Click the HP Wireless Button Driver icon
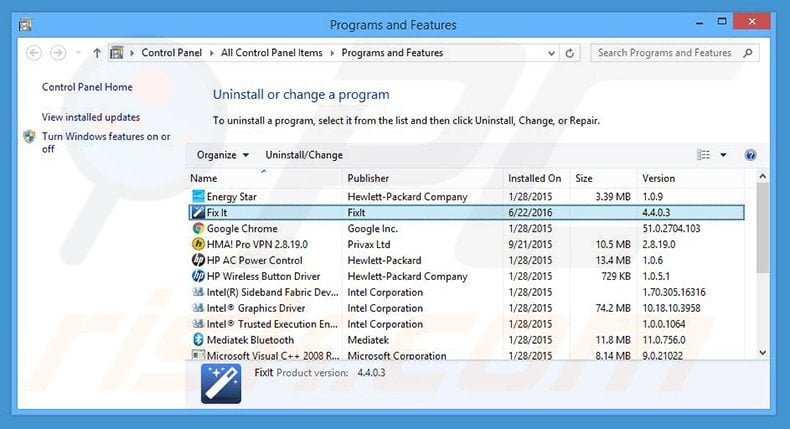 [x=199, y=276]
